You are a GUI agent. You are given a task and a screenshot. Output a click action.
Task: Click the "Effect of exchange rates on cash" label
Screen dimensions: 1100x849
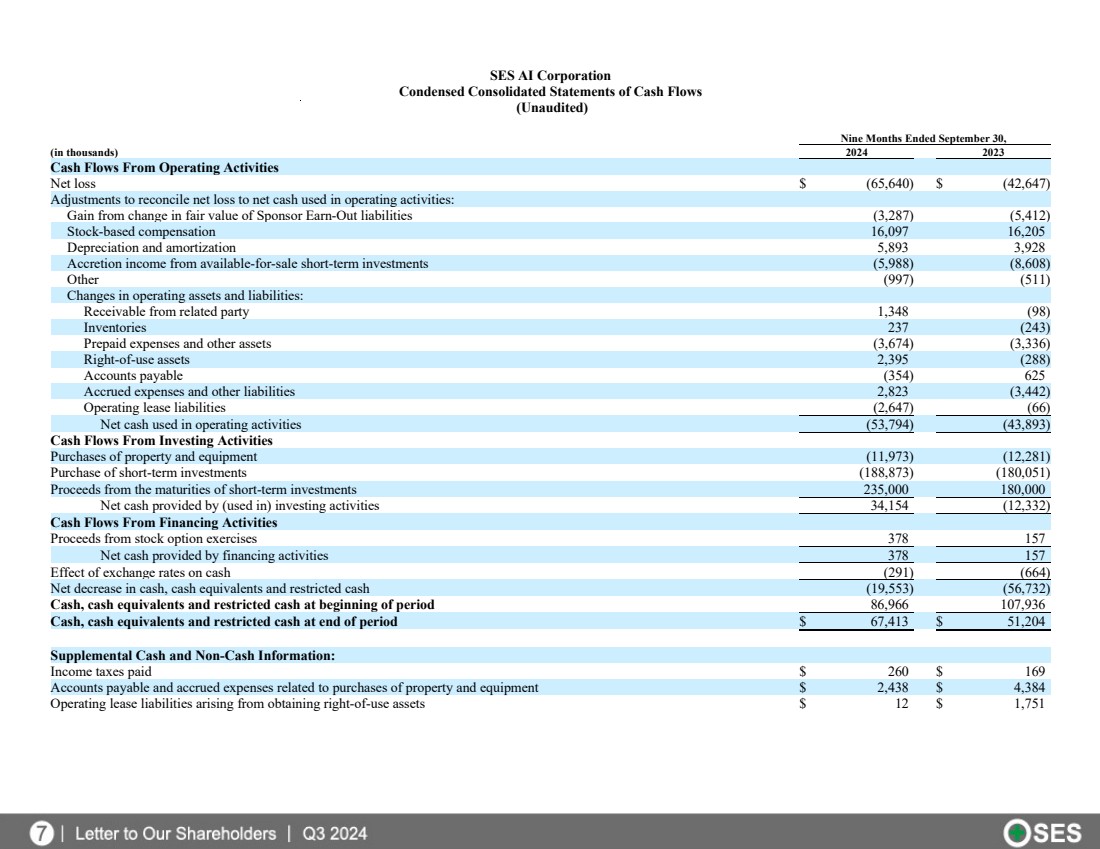[x=140, y=573]
